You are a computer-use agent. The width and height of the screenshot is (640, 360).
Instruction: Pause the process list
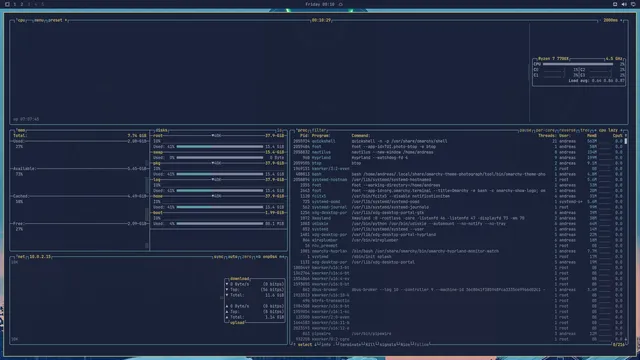click(x=525, y=130)
